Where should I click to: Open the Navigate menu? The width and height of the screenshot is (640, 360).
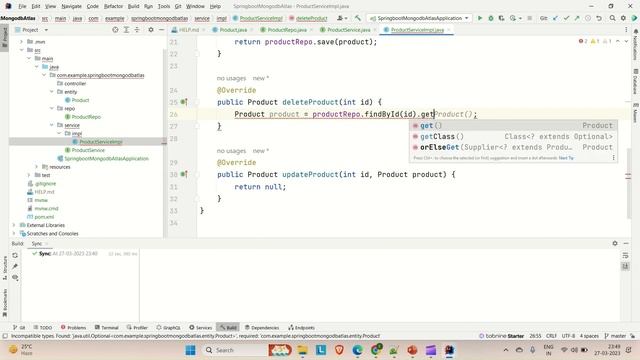pos(71,6)
